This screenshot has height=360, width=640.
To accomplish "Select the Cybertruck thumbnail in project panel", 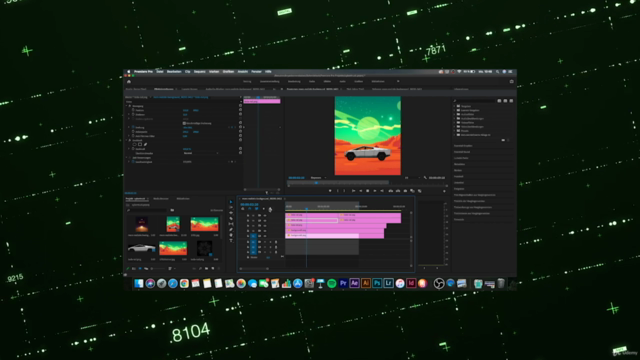I will tap(141, 248).
